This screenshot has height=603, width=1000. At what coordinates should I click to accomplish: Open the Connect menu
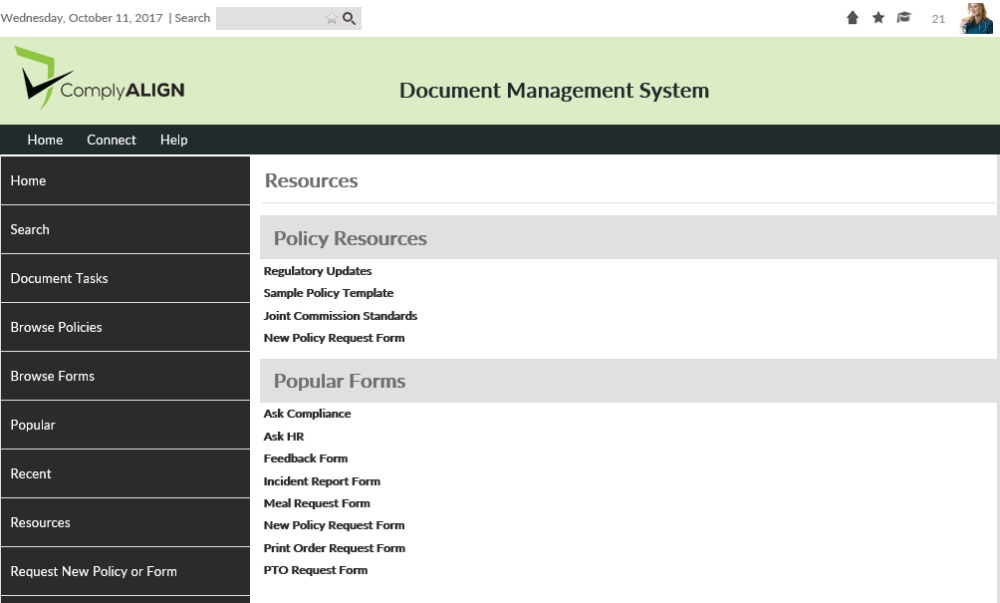click(x=112, y=140)
